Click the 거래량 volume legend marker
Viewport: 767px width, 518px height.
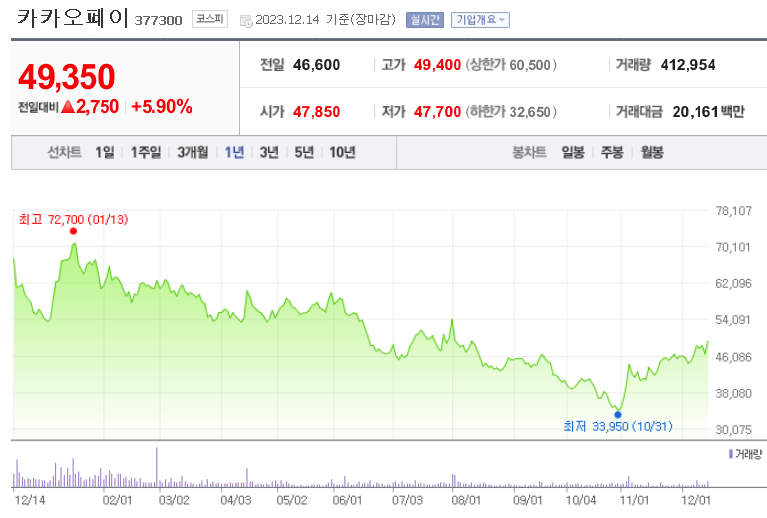[731, 454]
